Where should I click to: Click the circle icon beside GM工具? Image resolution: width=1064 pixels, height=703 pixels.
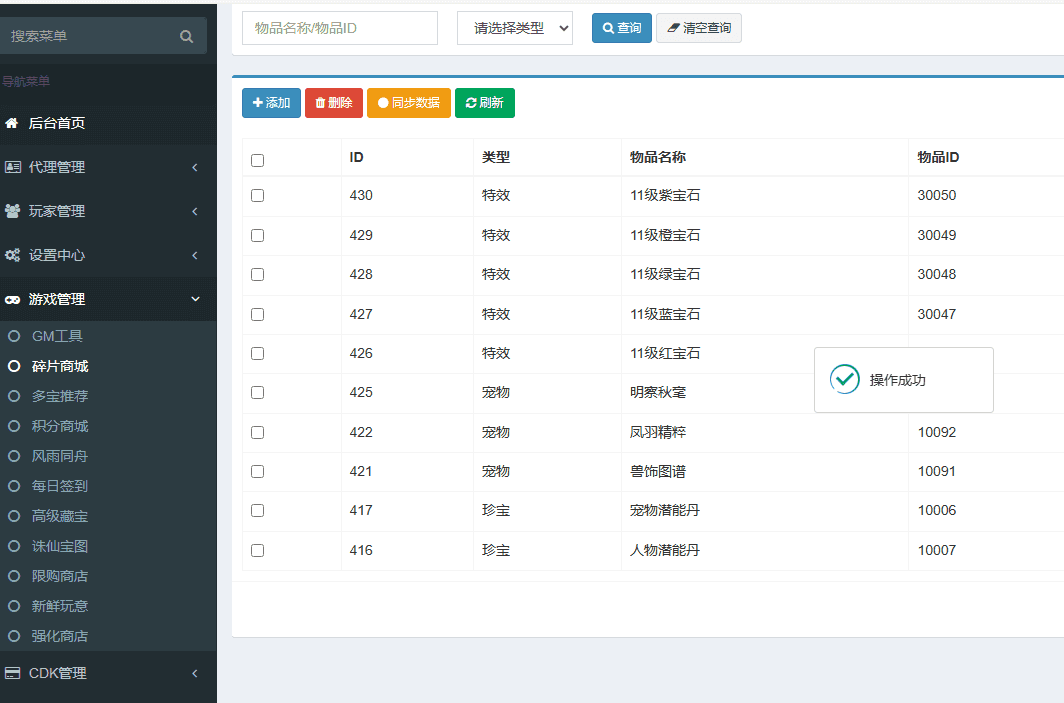pos(14,336)
